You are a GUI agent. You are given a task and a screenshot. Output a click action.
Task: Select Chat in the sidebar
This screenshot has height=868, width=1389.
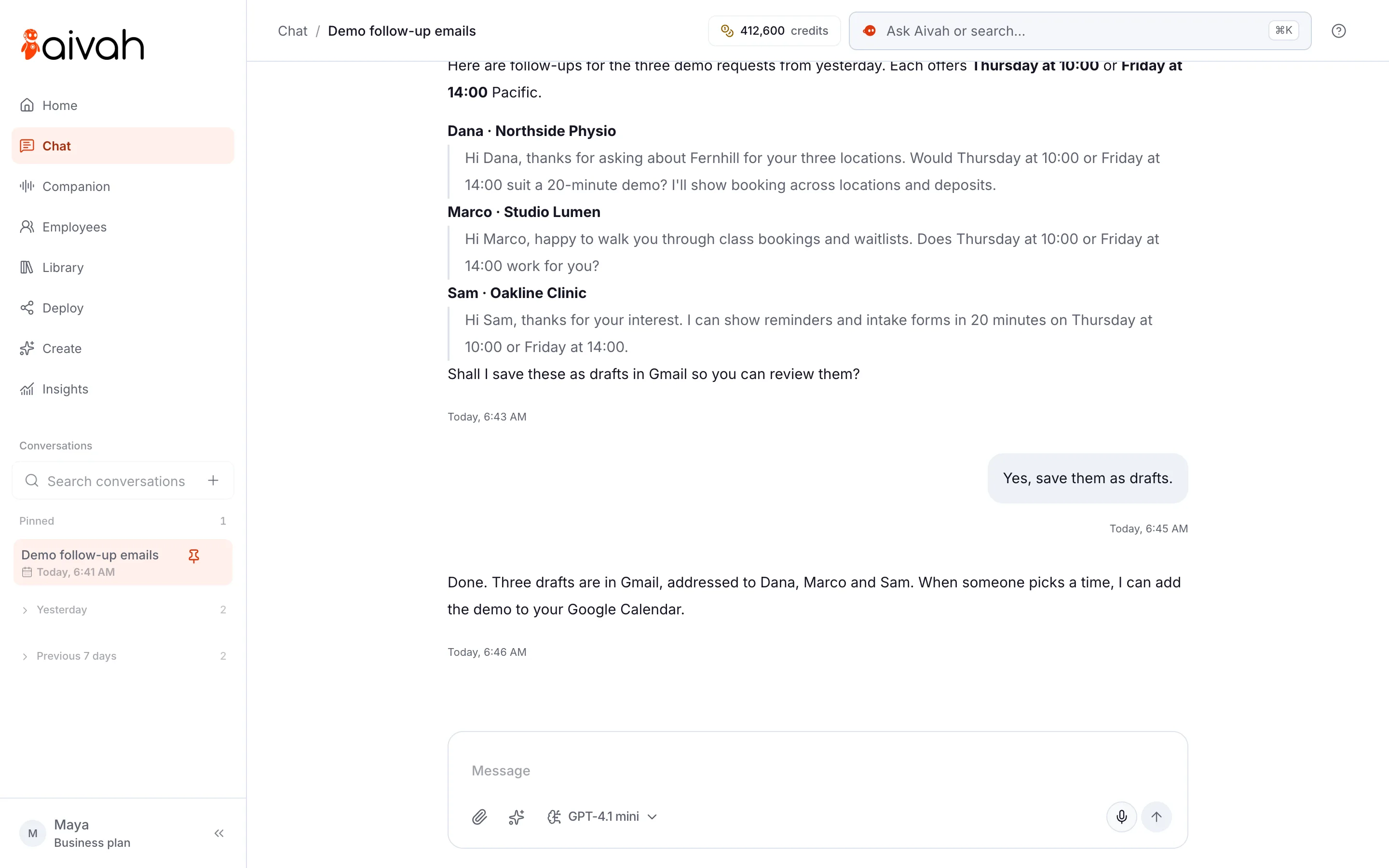[123, 146]
